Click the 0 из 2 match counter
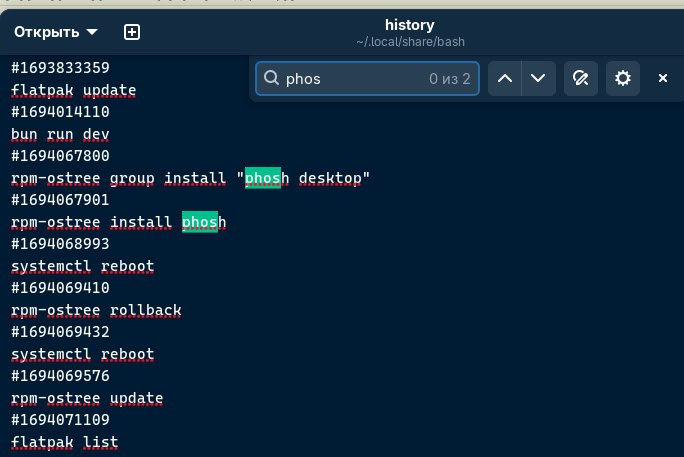This screenshot has height=457, width=684. [449, 78]
